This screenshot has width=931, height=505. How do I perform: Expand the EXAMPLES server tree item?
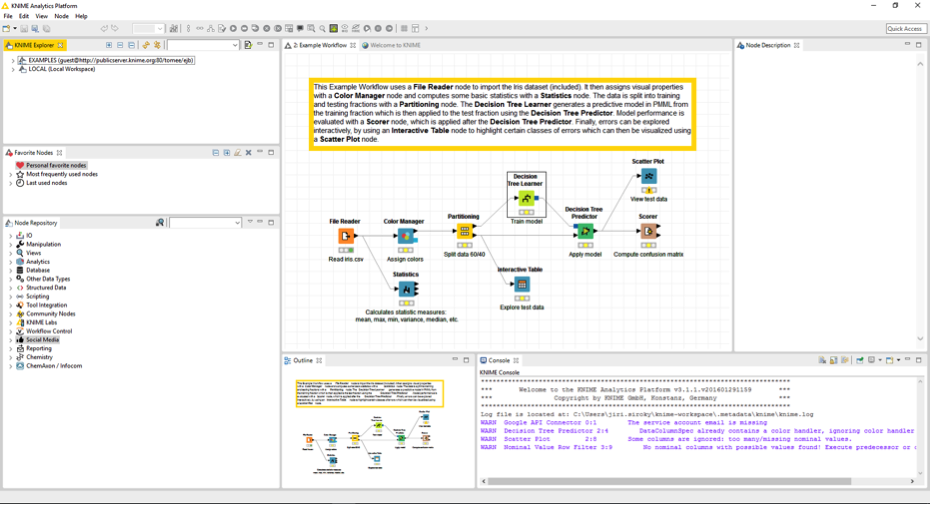click(13, 61)
